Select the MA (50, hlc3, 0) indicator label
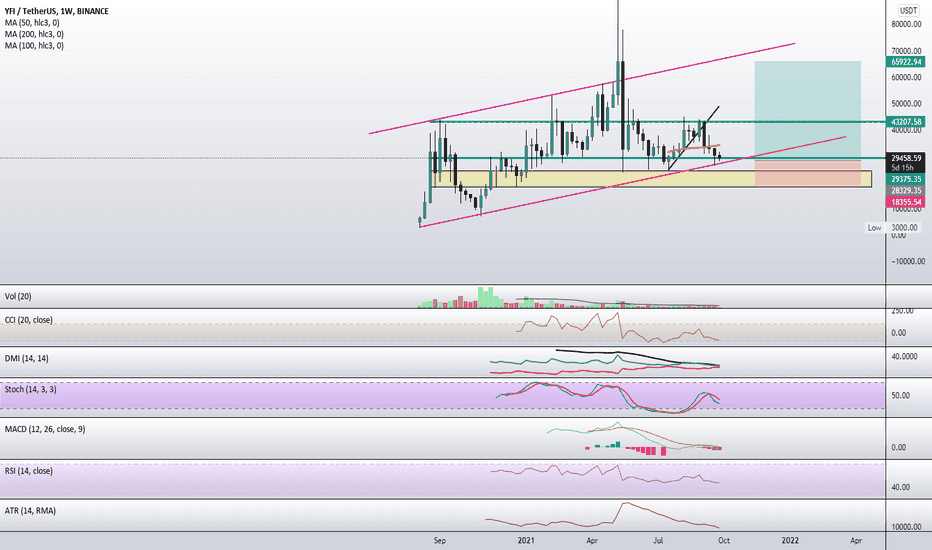 33,23
